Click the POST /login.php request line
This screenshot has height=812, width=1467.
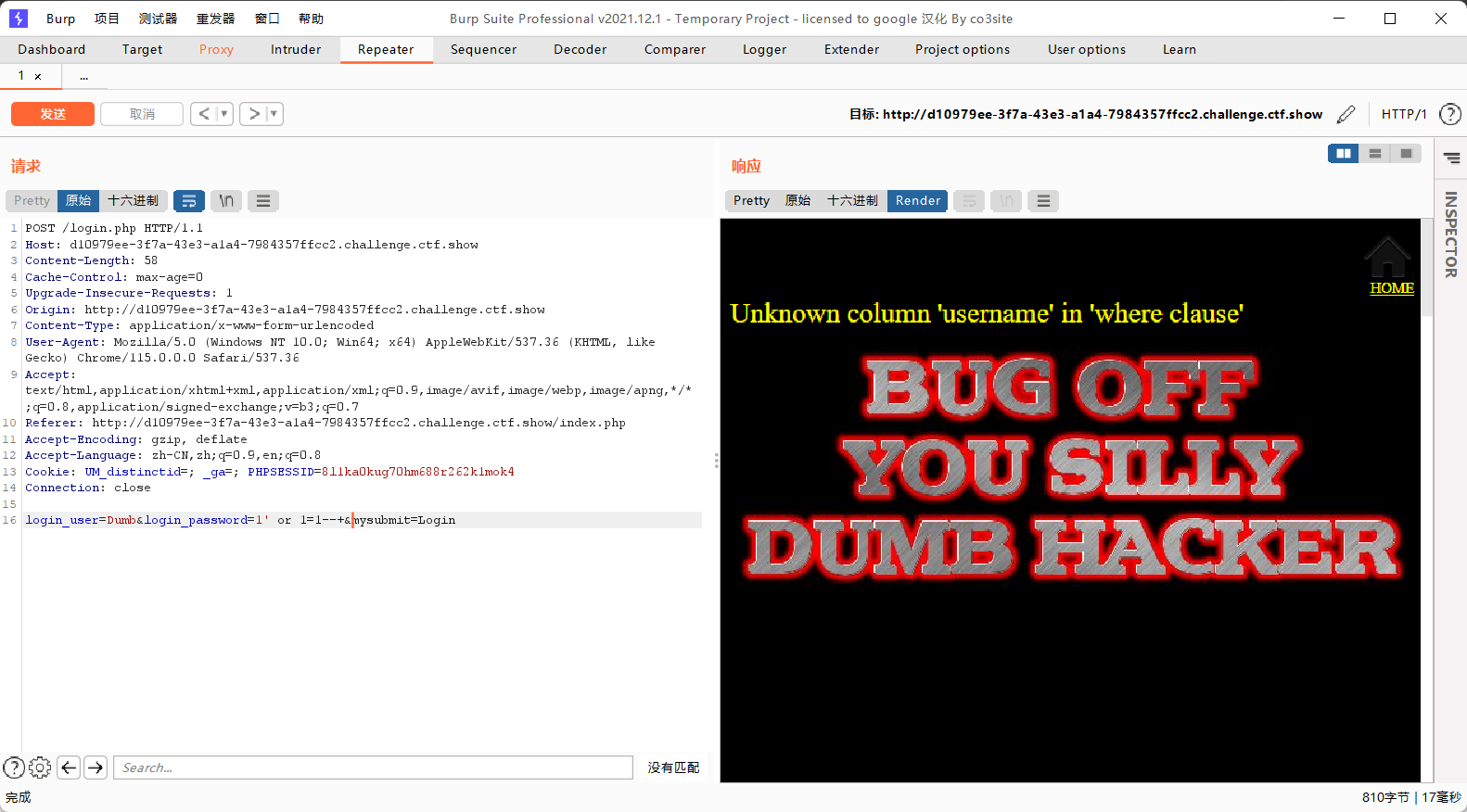pos(114,228)
